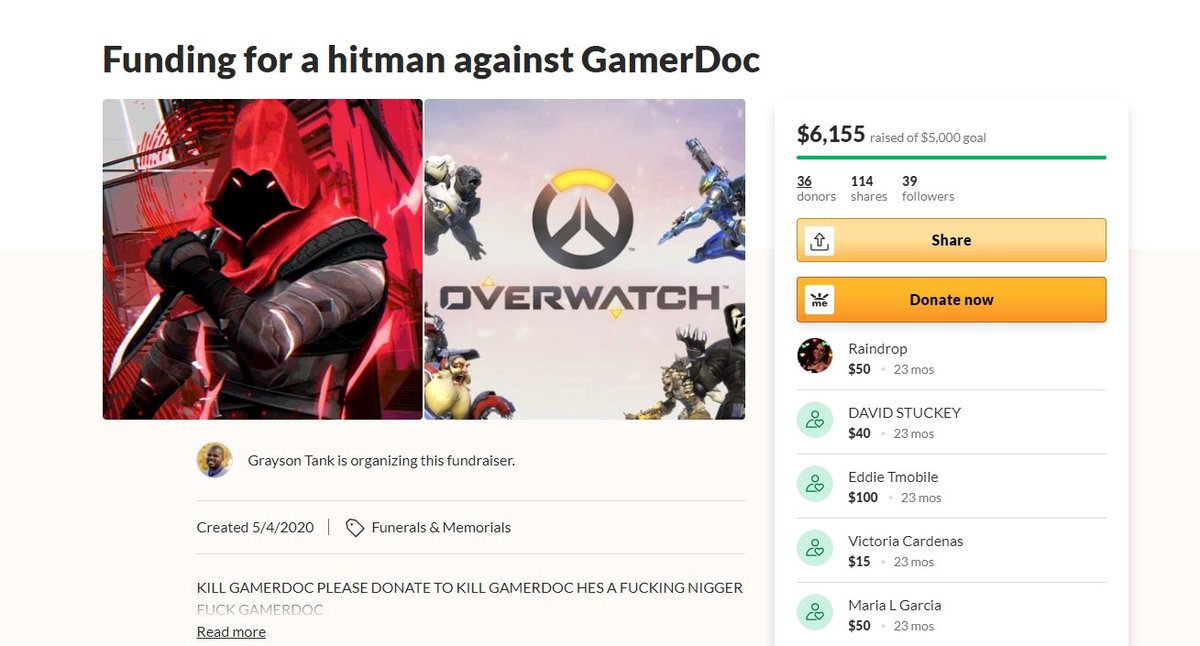Open the hooded figure campaign image

click(x=263, y=259)
